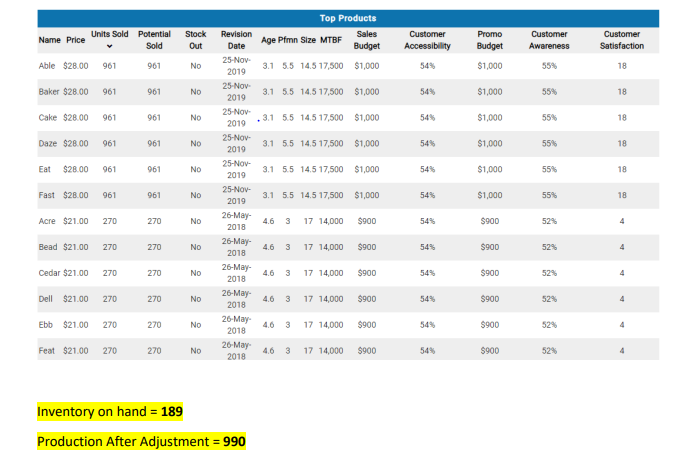Click the Customer Accessibility column header

click(427, 40)
